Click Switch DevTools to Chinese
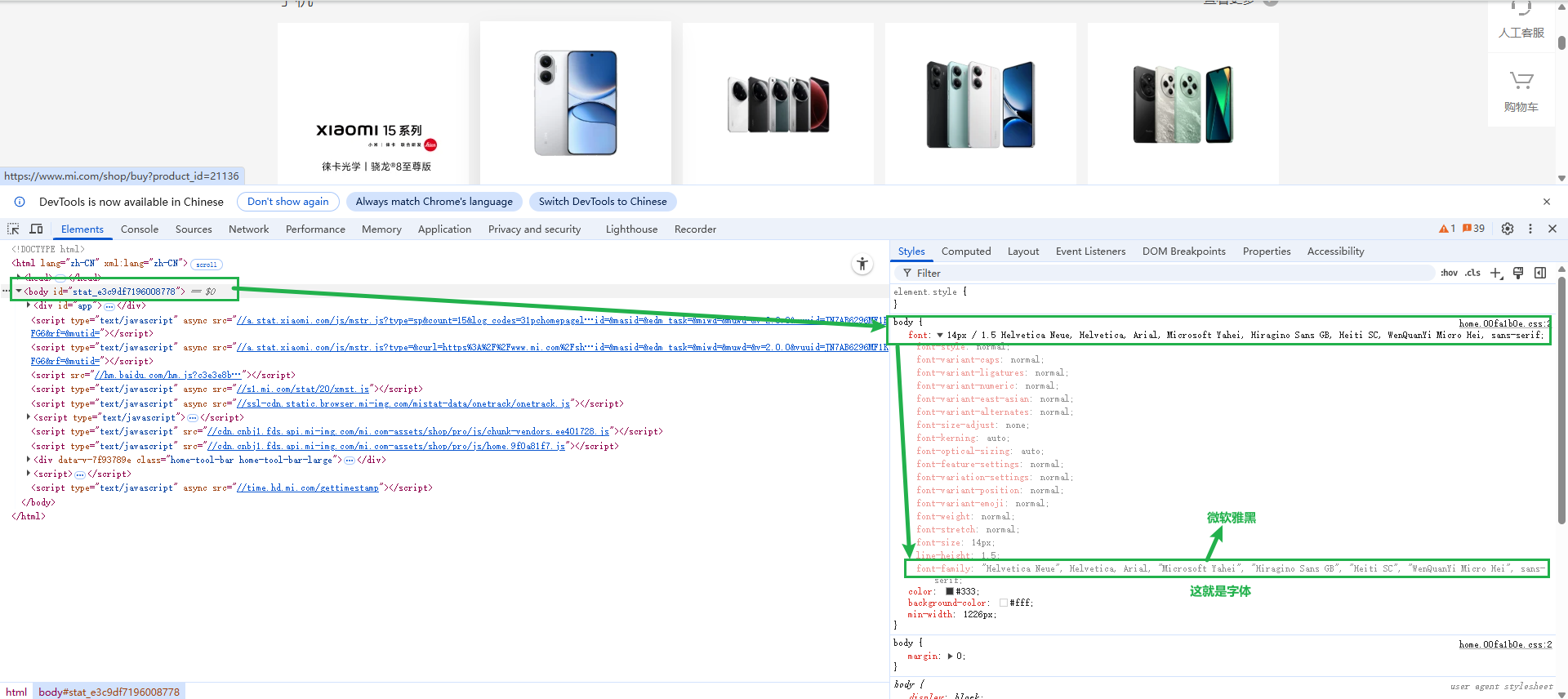Screen dimensions: 1568x699 (x=603, y=202)
